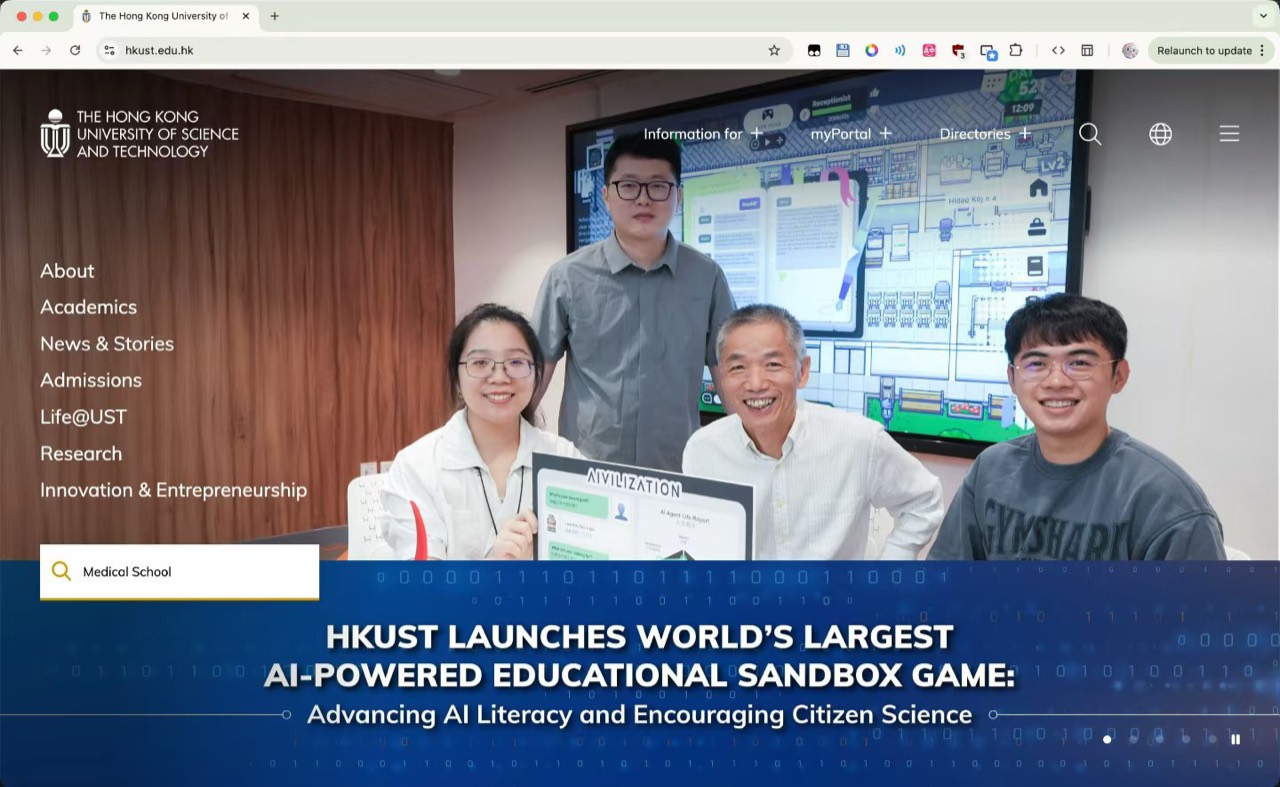Select the first active slide dot
The height and width of the screenshot is (787, 1280).
(x=1107, y=739)
